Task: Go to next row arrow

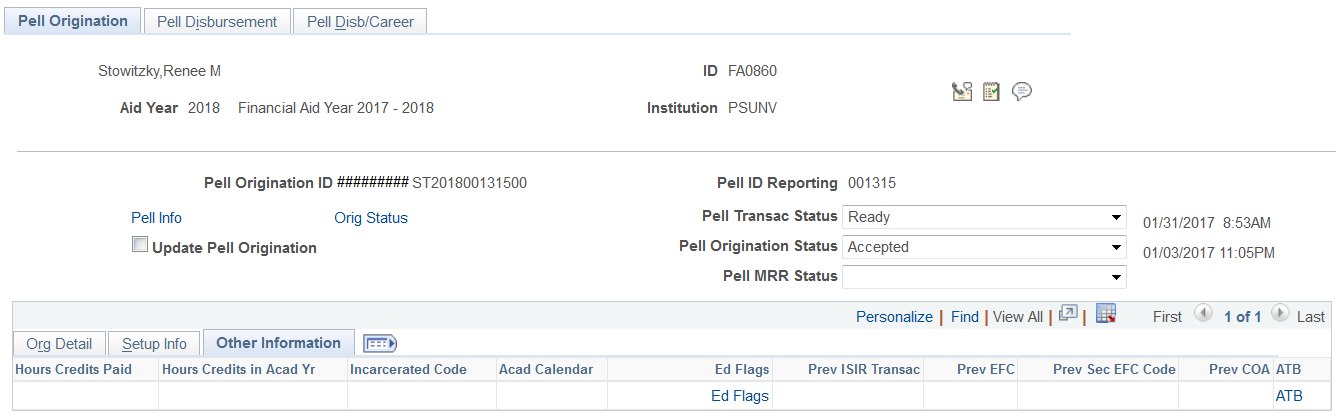Action: 1280,314
